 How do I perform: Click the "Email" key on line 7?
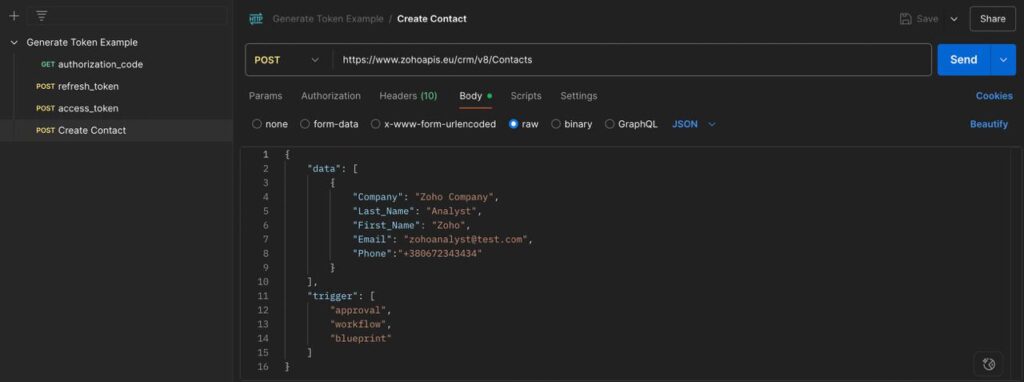372,240
